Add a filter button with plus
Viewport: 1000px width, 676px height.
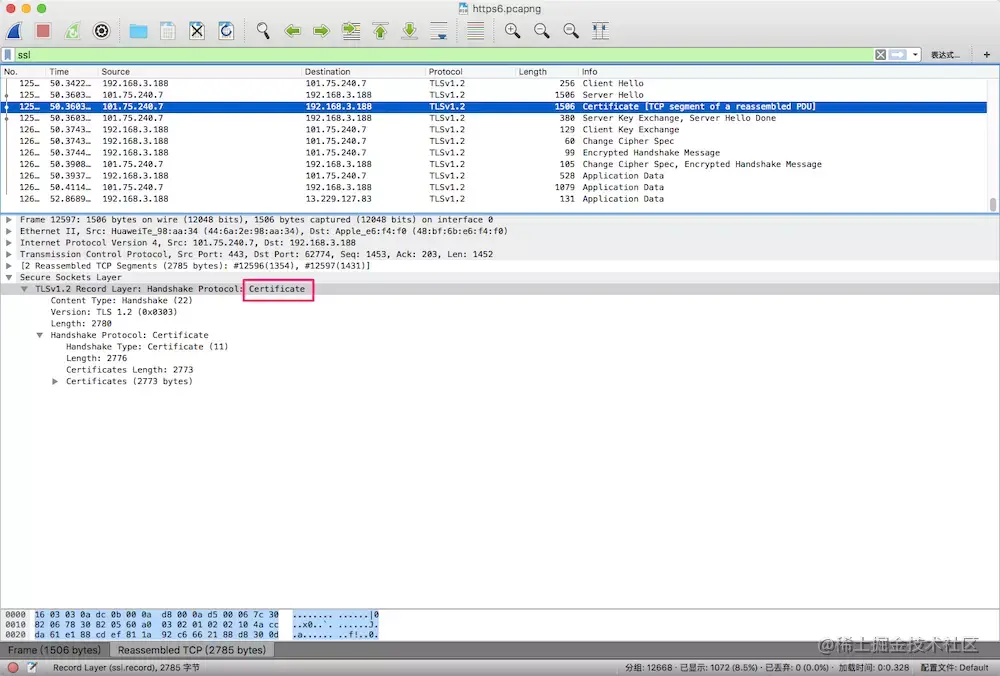[x=987, y=55]
